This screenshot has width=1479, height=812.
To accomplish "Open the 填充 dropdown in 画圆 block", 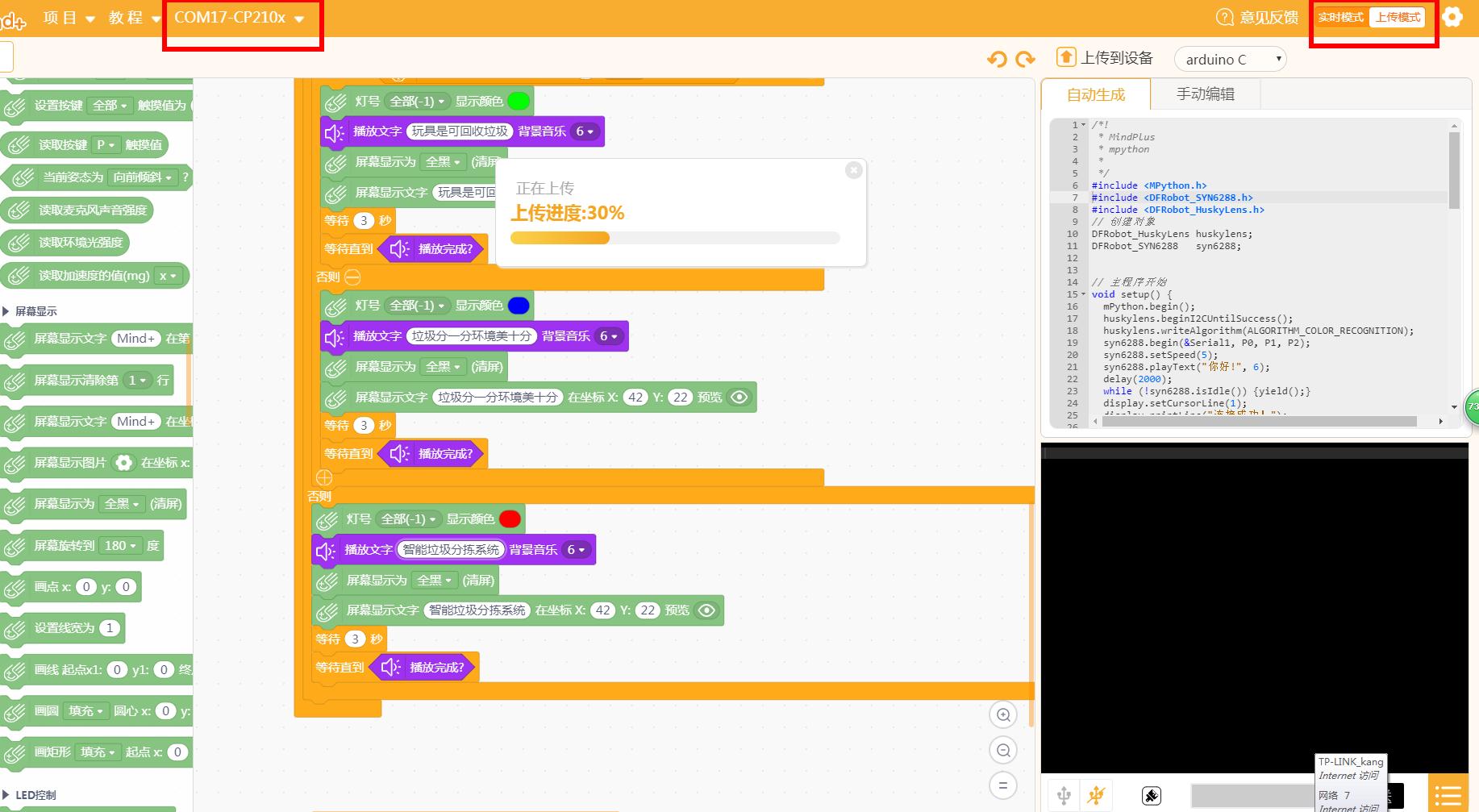I will pos(85,711).
